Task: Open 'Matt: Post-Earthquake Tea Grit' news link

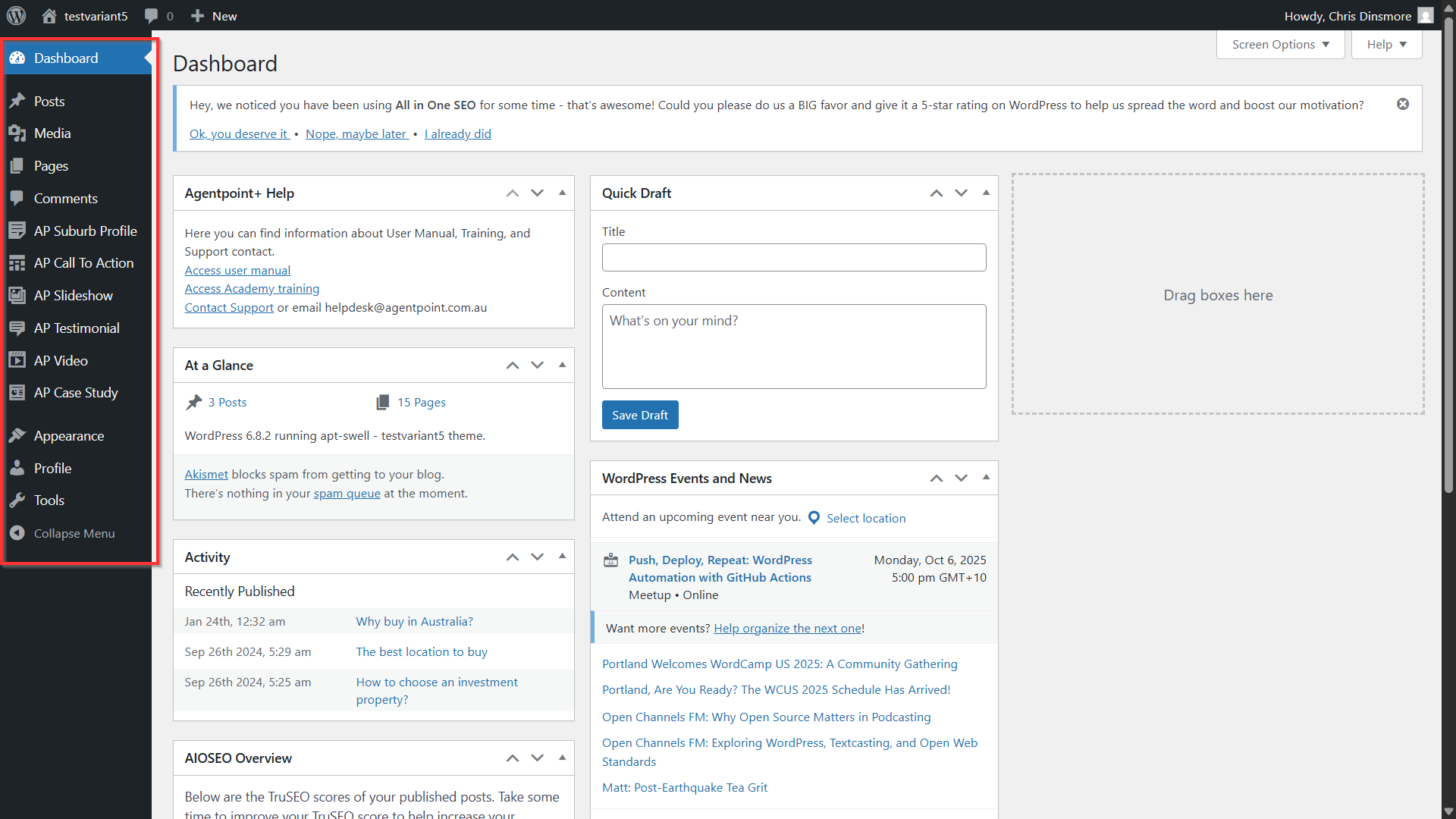Action: coord(685,788)
